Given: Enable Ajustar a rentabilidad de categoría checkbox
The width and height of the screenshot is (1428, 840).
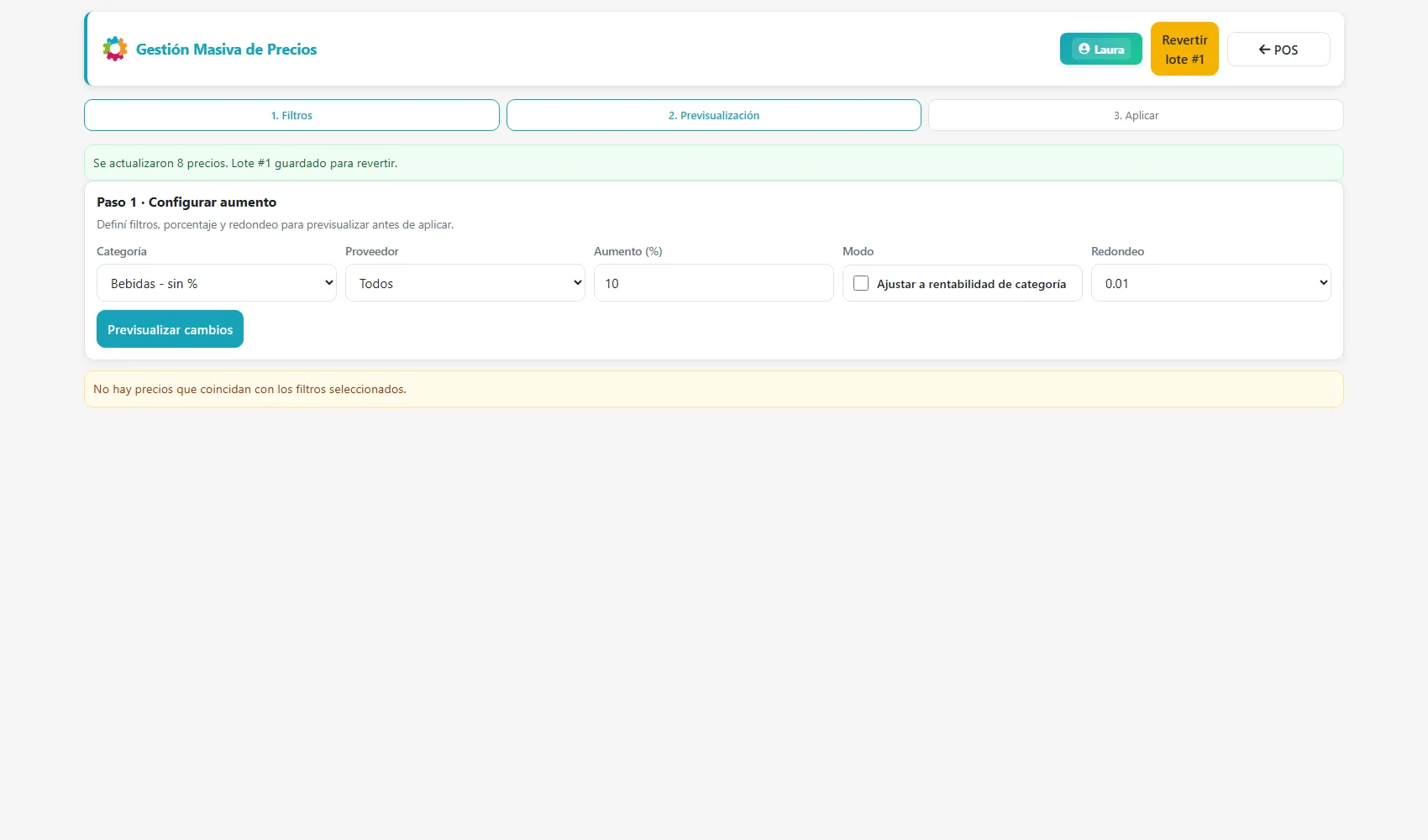Looking at the screenshot, I should point(861,283).
